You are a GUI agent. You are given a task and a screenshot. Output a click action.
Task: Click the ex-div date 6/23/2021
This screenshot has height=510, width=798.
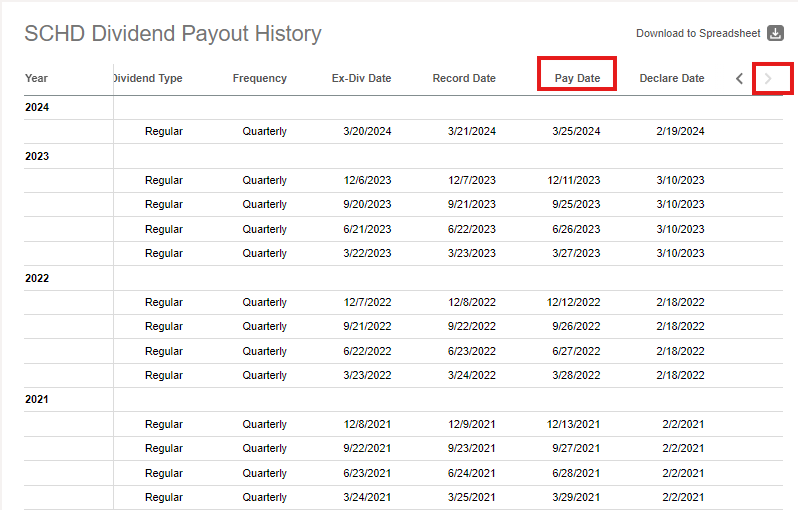pyautogui.click(x=367, y=473)
